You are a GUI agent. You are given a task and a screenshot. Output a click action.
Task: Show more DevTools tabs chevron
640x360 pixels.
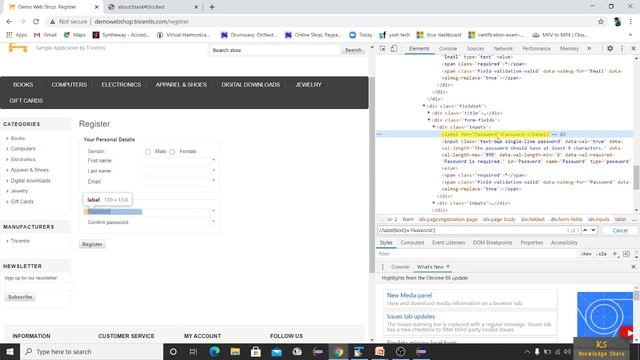[x=589, y=49]
